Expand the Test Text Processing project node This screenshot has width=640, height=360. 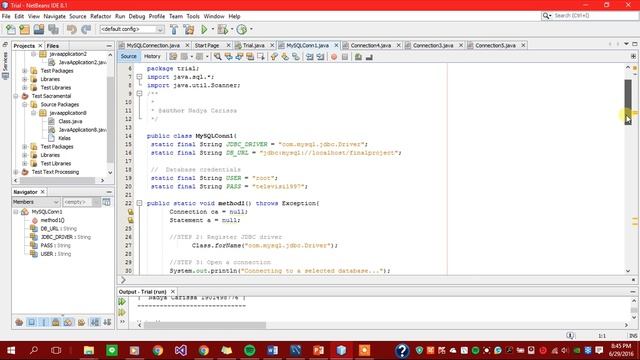tap(16, 172)
